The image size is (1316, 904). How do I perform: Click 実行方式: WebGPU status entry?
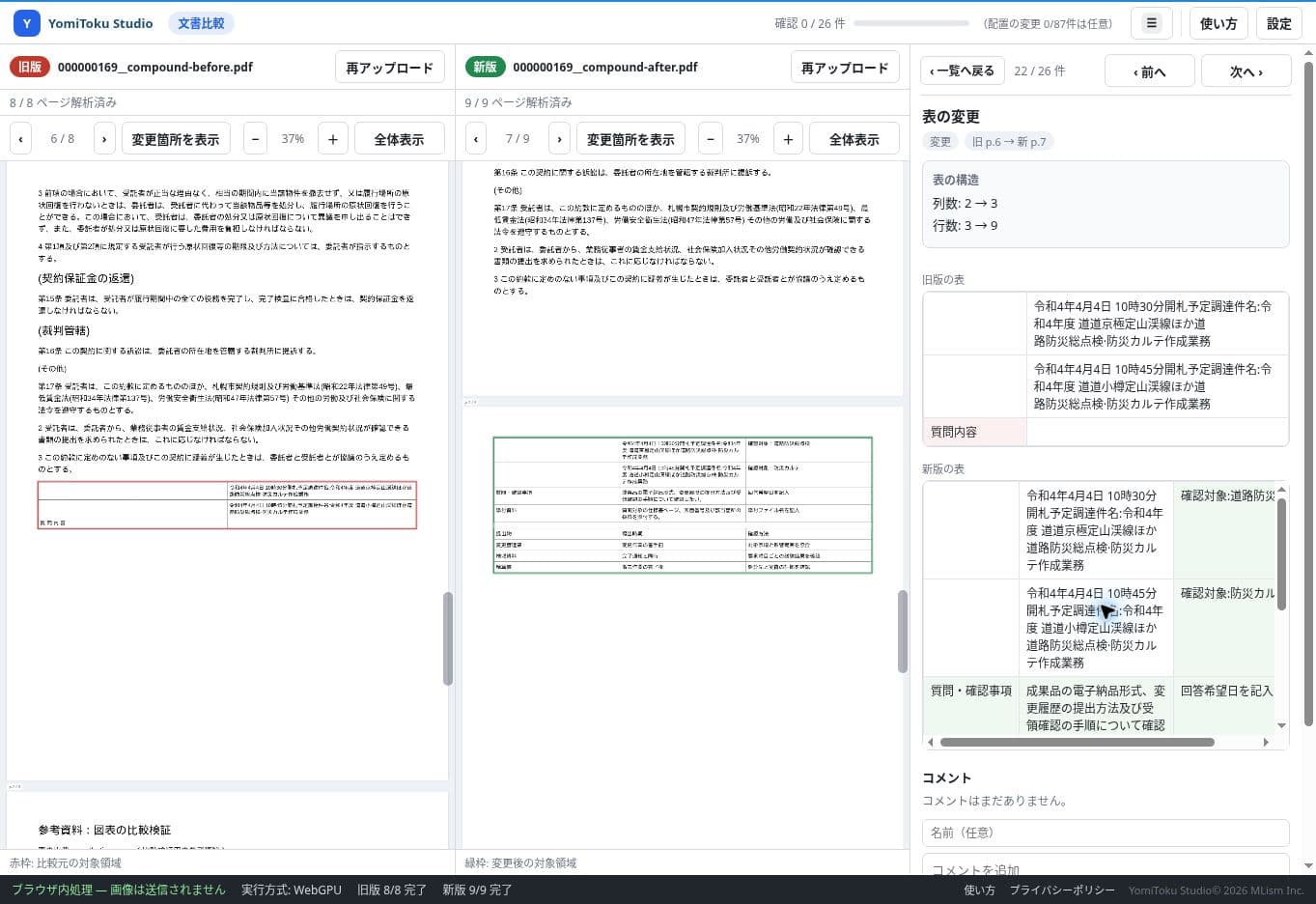[292, 890]
